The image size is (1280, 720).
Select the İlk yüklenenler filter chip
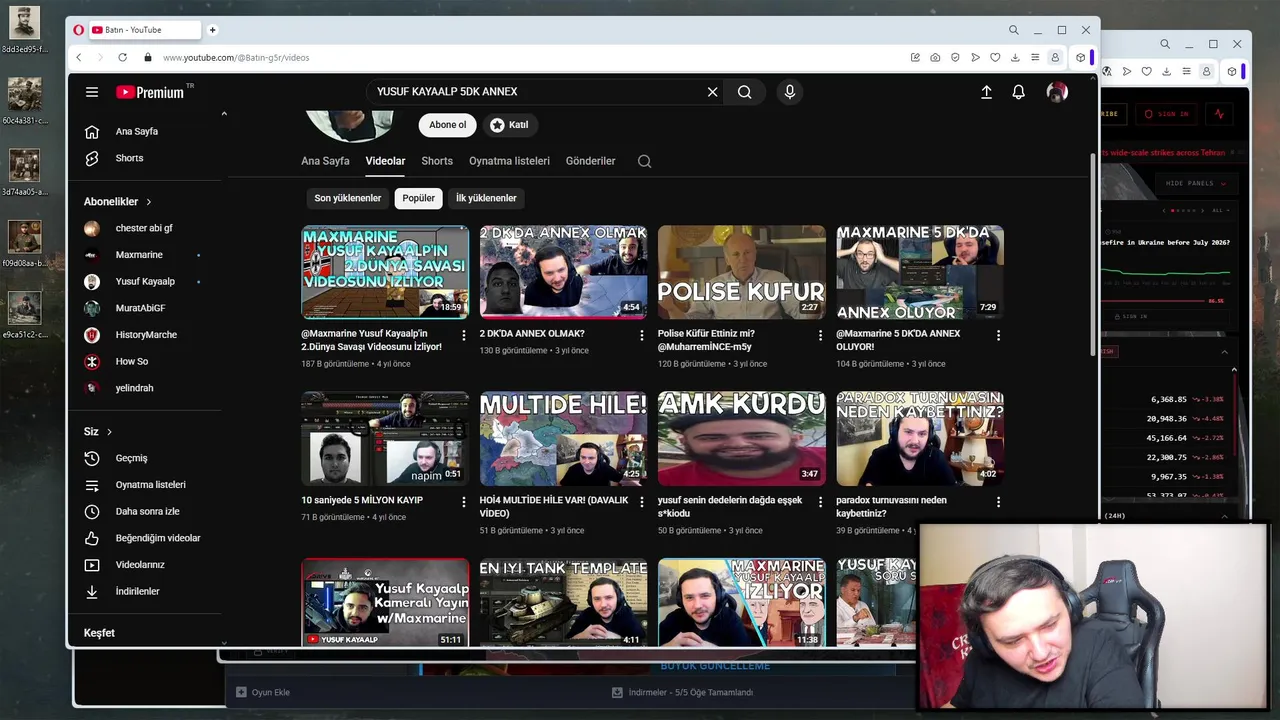click(x=486, y=198)
